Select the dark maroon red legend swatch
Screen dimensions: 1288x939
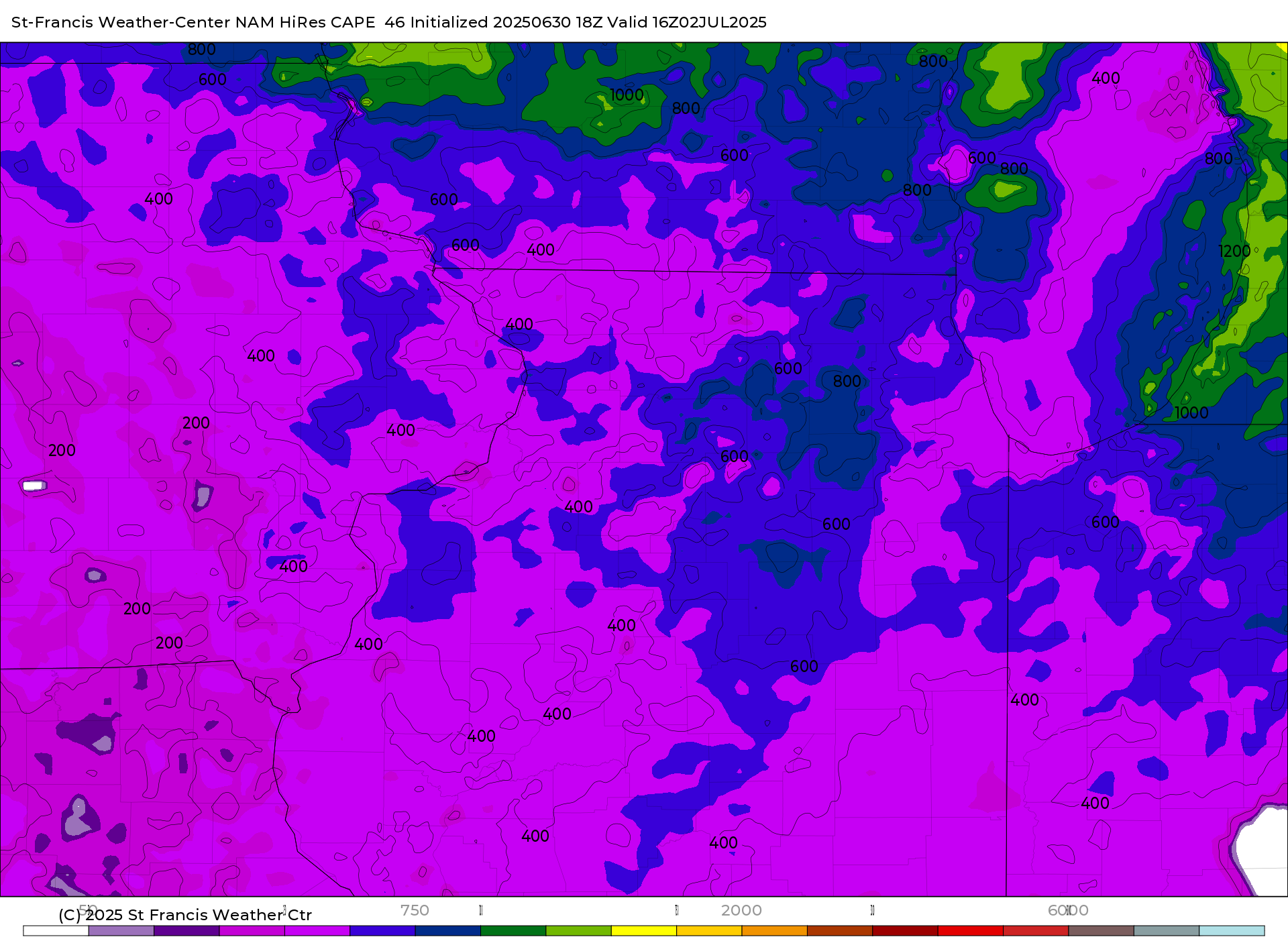[x=906, y=931]
